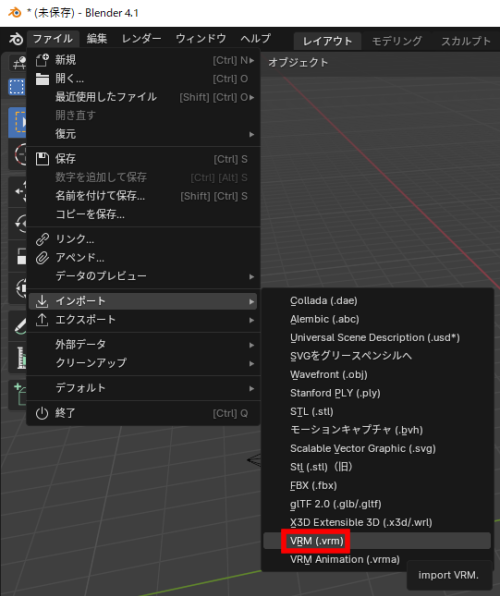Choose リンク... from the file menu
The width and height of the screenshot is (500, 596).
144,239
